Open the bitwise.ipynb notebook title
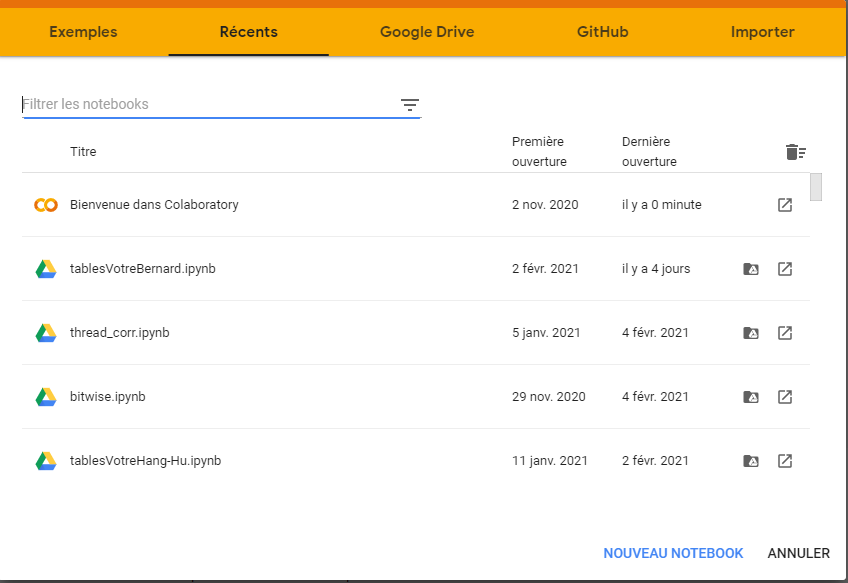The height and width of the screenshot is (583, 848). click(x=108, y=397)
